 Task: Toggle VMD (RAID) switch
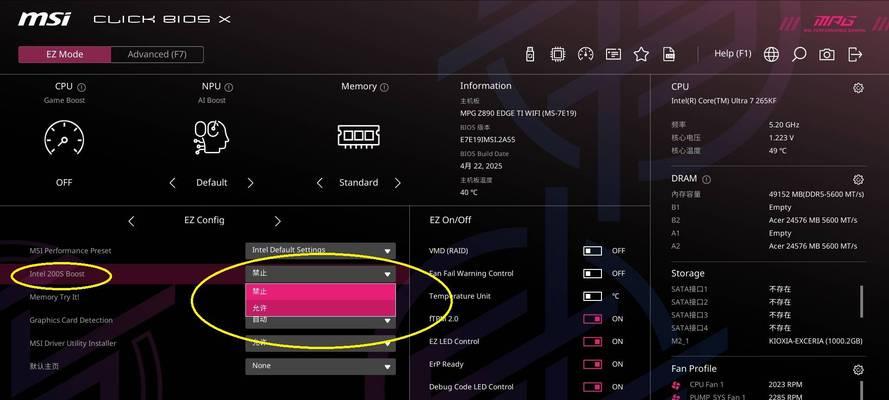(x=592, y=250)
